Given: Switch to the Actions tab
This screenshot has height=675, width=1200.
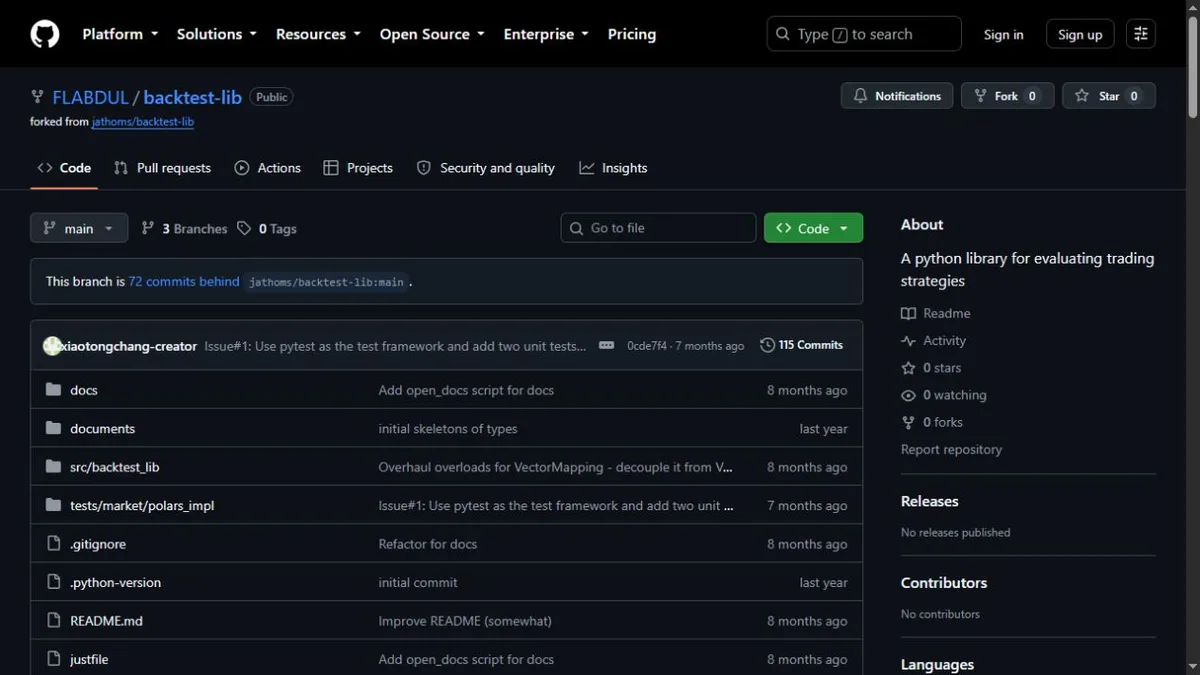Looking at the screenshot, I should [x=267, y=168].
